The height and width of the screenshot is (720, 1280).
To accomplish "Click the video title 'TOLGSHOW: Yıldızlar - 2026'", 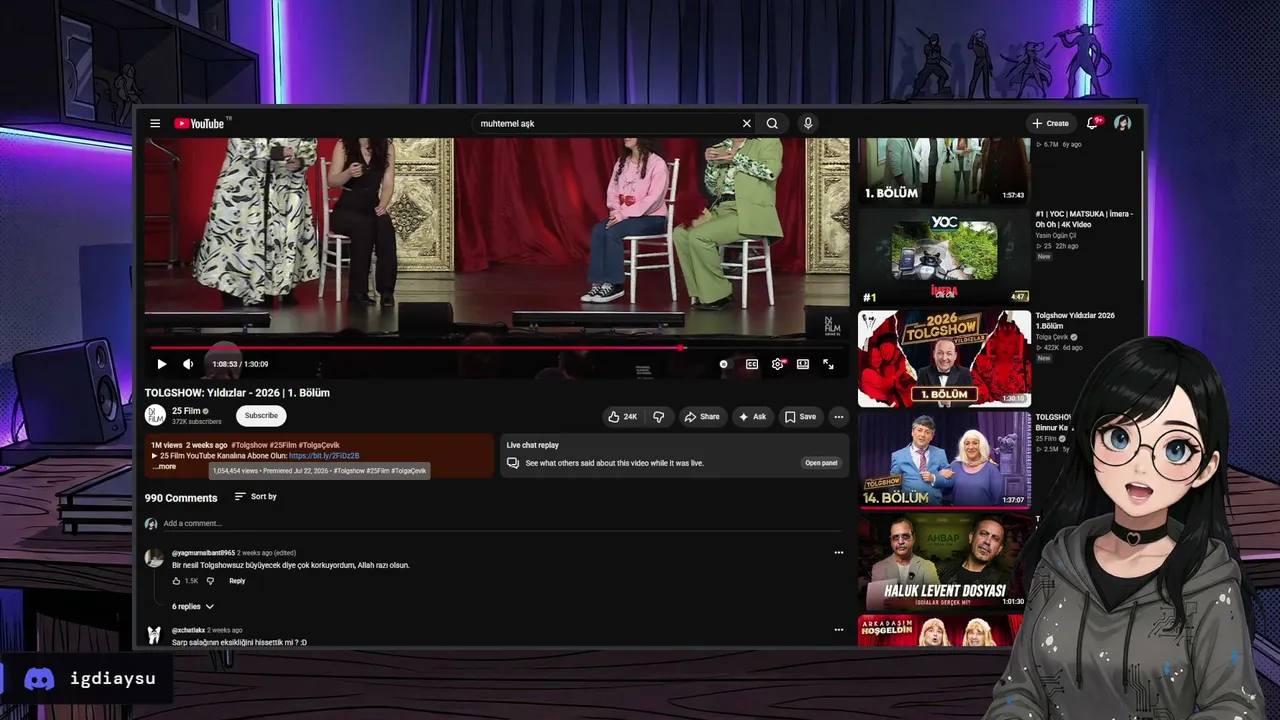I will pyautogui.click(x=237, y=393).
